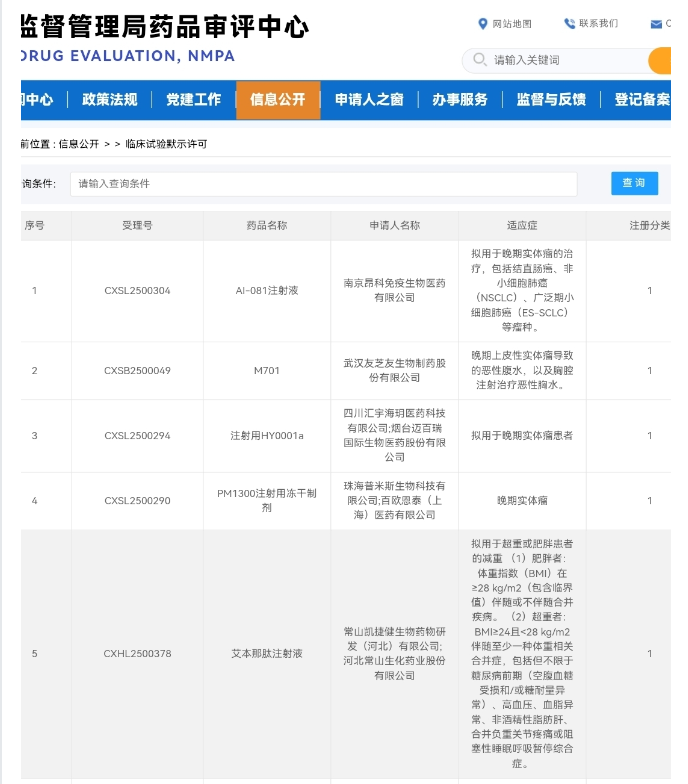This screenshot has height=784, width=688.
Task: Click the contact us phone icon
Action: click(x=569, y=24)
